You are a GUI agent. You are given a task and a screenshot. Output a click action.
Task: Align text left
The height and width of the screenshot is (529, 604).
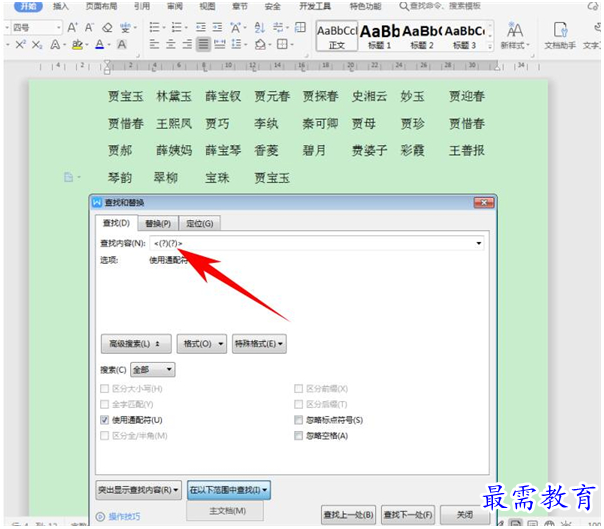[154, 45]
